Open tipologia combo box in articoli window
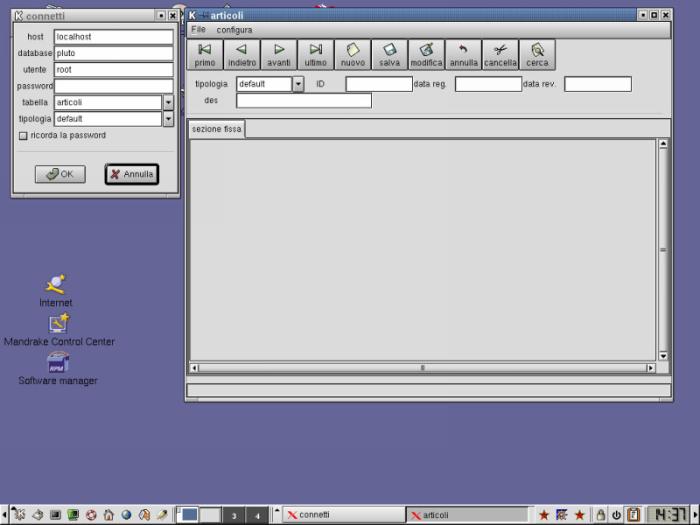This screenshot has width=700, height=525. coord(298,84)
